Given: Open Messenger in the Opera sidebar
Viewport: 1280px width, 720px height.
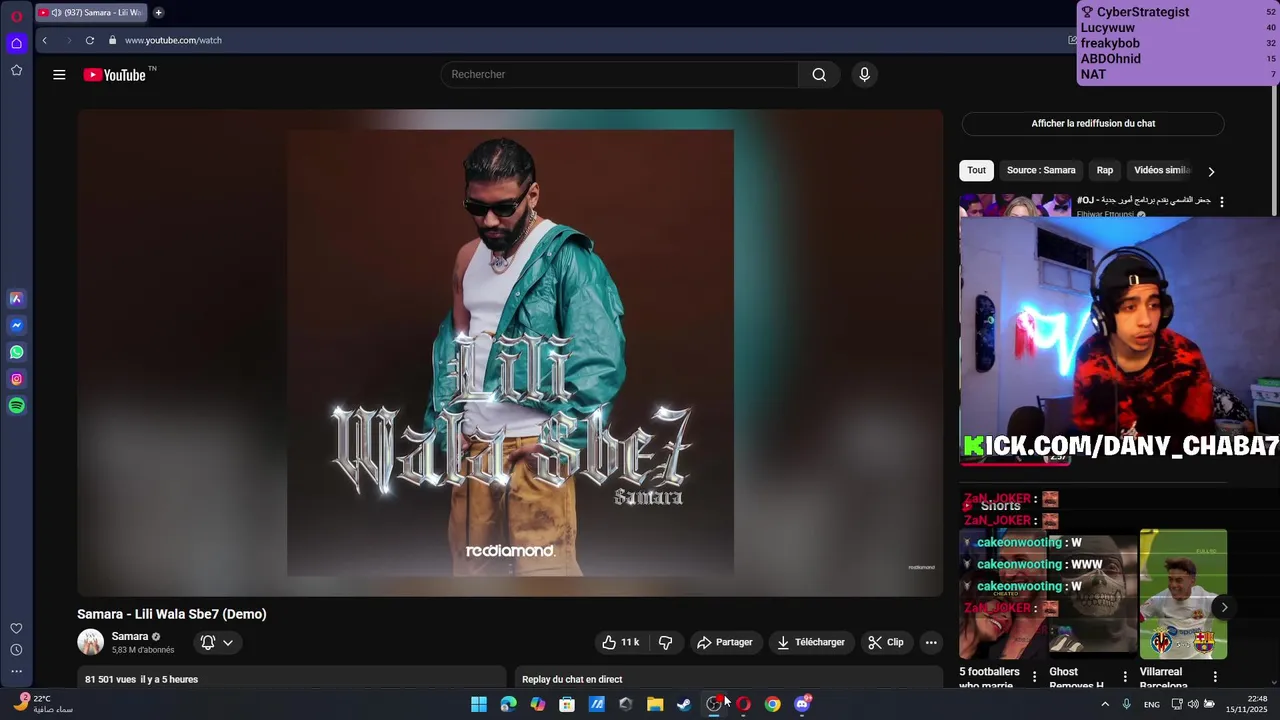Looking at the screenshot, I should (16, 325).
